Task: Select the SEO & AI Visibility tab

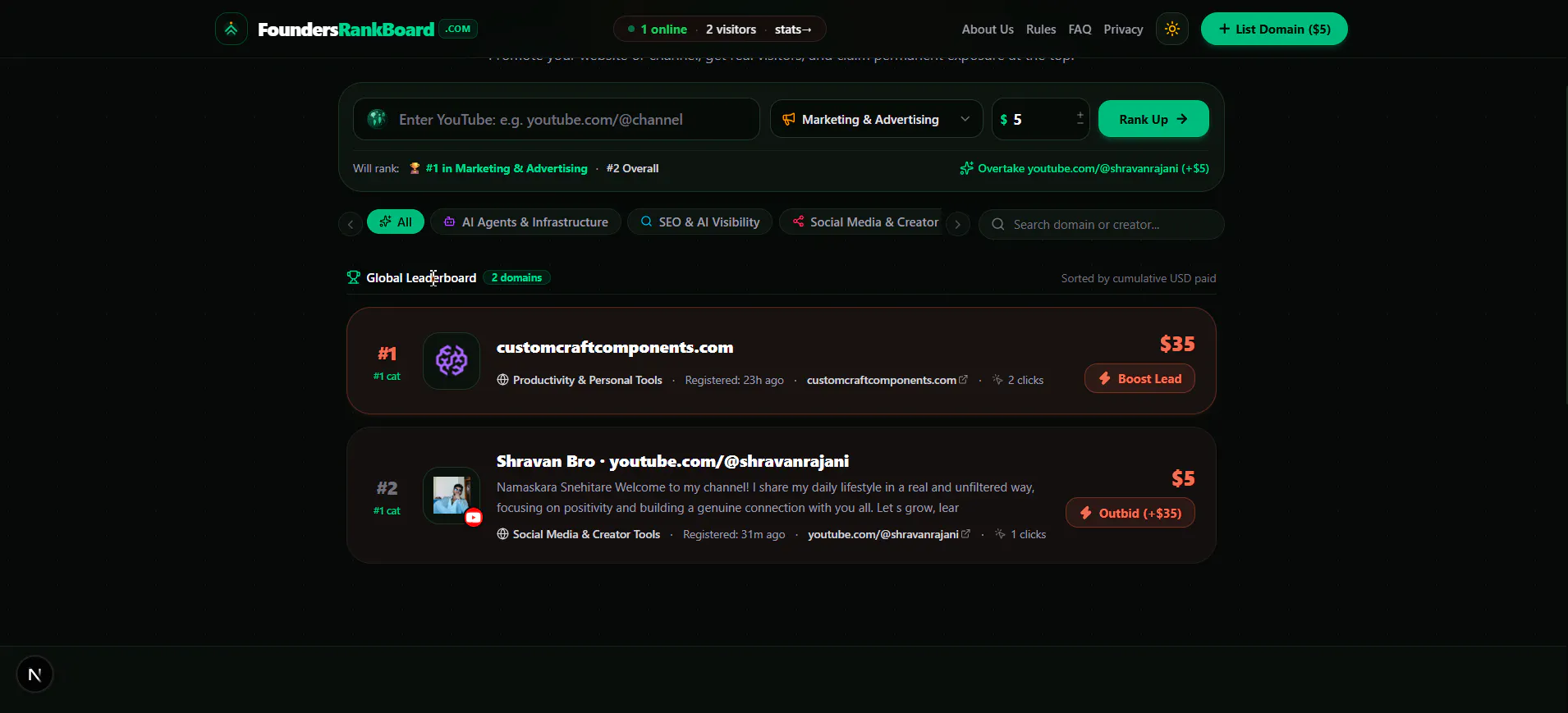Action: coord(699,222)
